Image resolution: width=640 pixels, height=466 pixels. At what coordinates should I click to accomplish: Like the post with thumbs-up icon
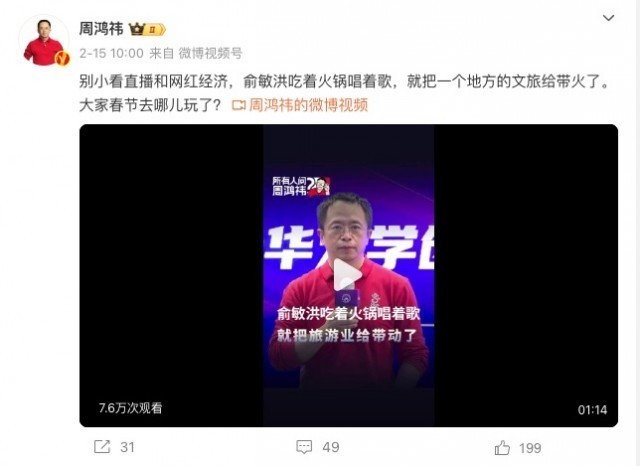click(502, 447)
